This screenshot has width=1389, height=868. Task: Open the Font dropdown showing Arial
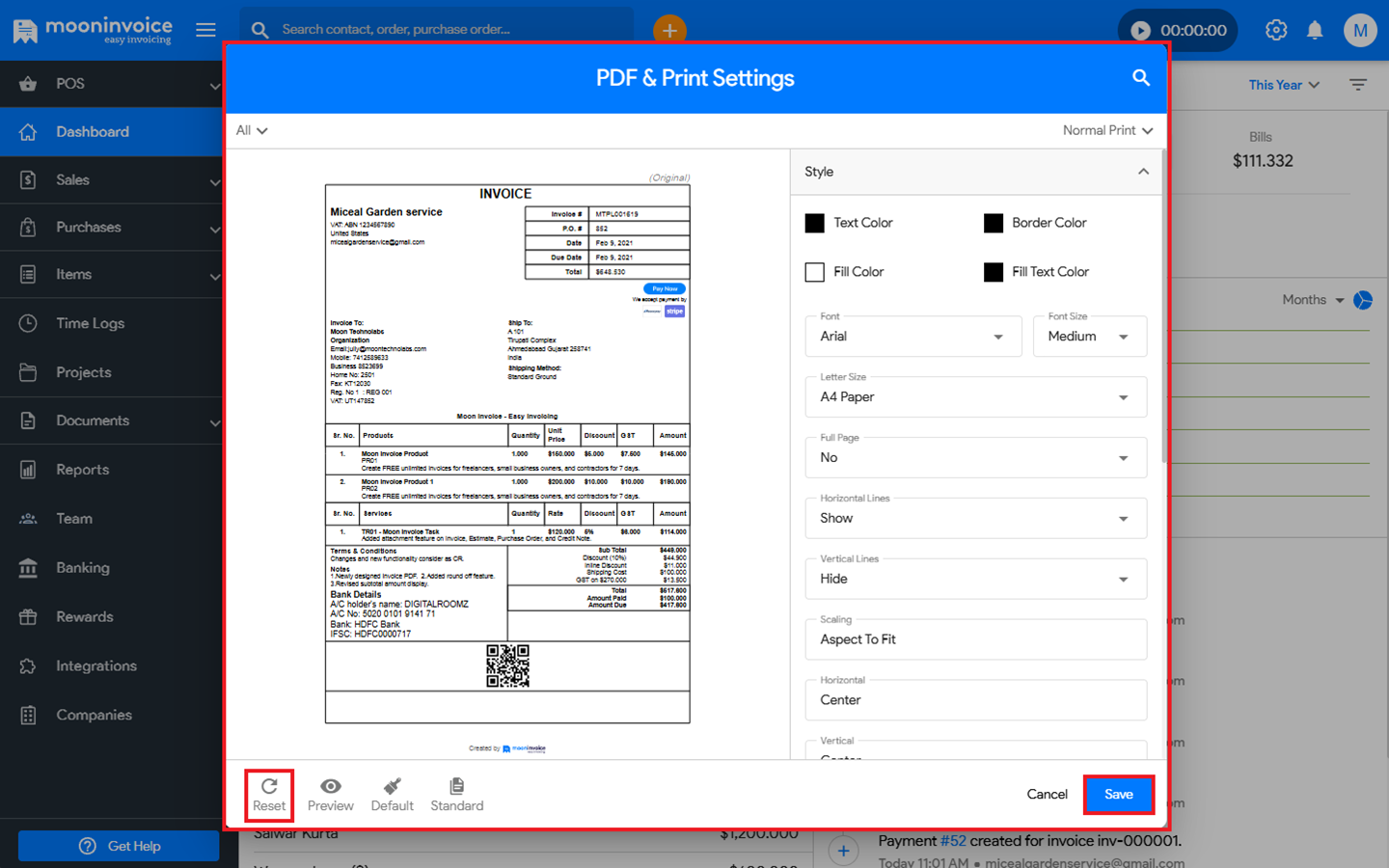[x=912, y=337]
